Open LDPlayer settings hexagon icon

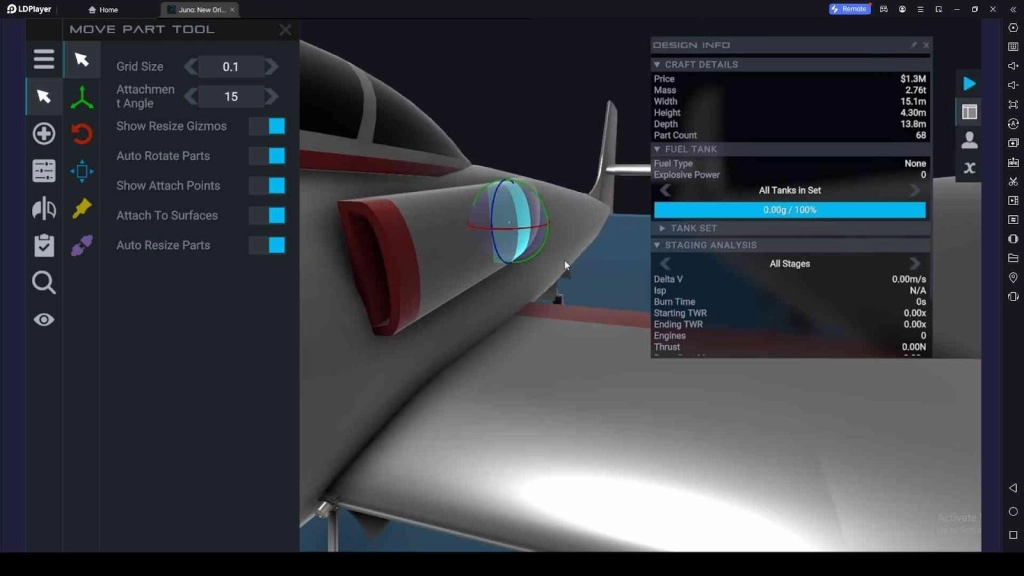[x=1013, y=28]
